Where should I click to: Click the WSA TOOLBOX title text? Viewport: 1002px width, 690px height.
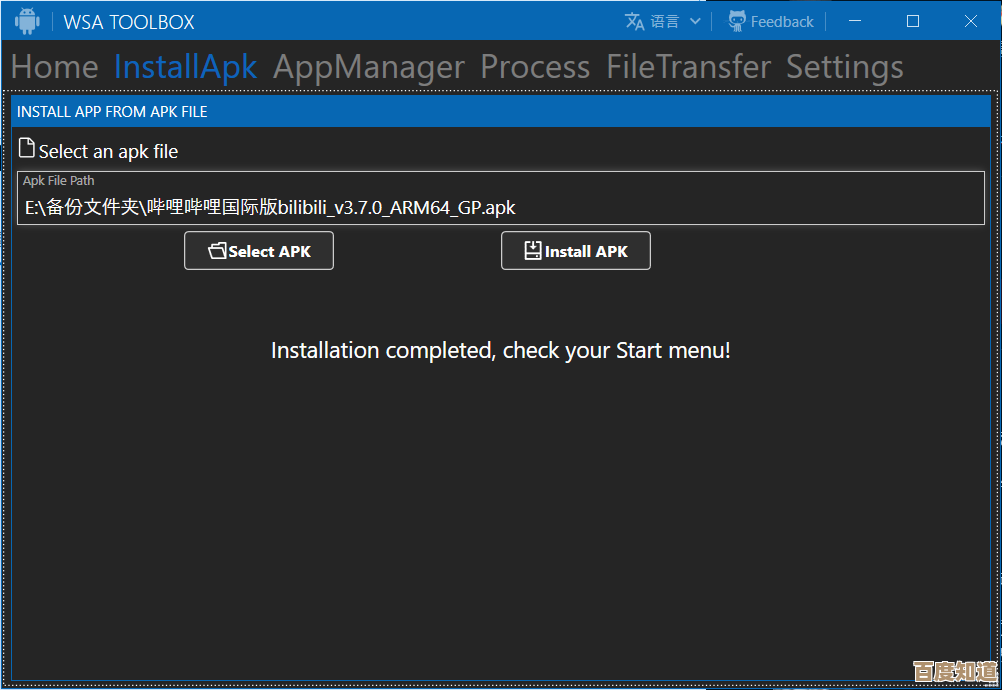129,22
